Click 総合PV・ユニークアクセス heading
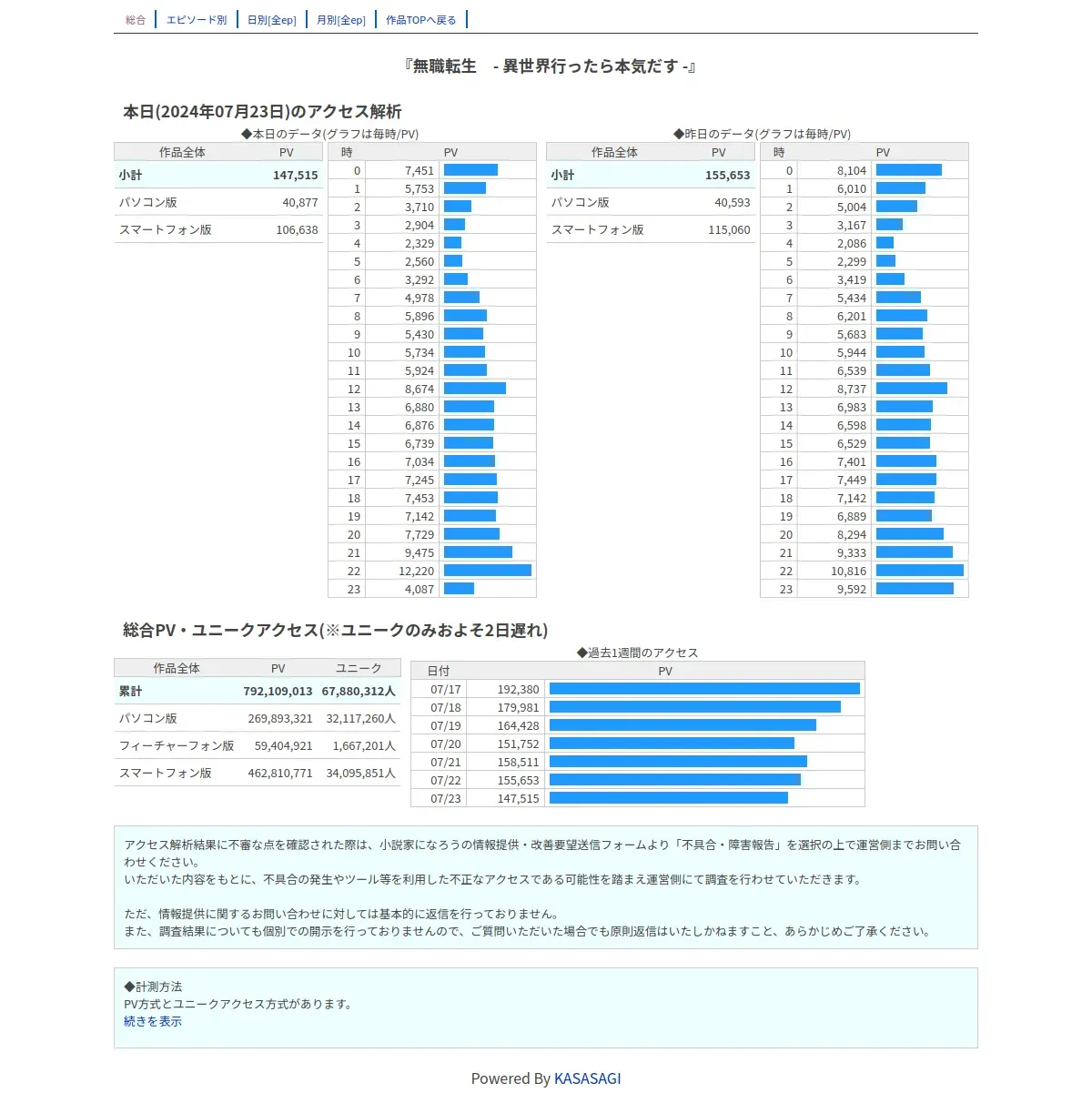1092x1093 pixels. click(336, 630)
